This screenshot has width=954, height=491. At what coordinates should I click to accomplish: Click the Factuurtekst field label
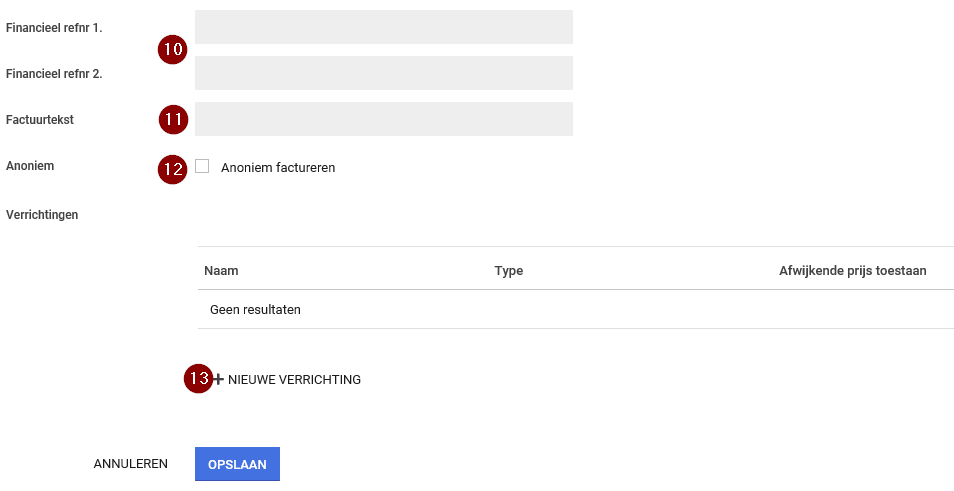(40, 120)
